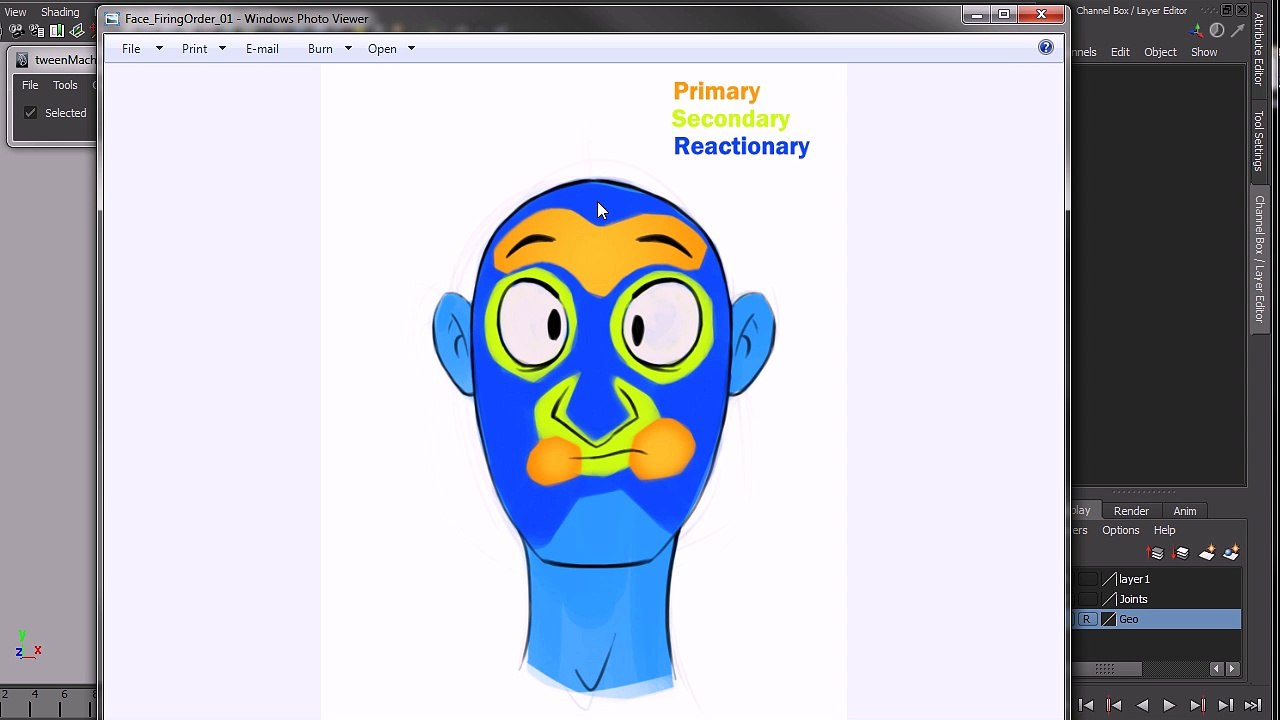Screen dimensions: 1280x720
Task: Click layer editor horizontal scrollbar thumb
Action: (1107, 669)
